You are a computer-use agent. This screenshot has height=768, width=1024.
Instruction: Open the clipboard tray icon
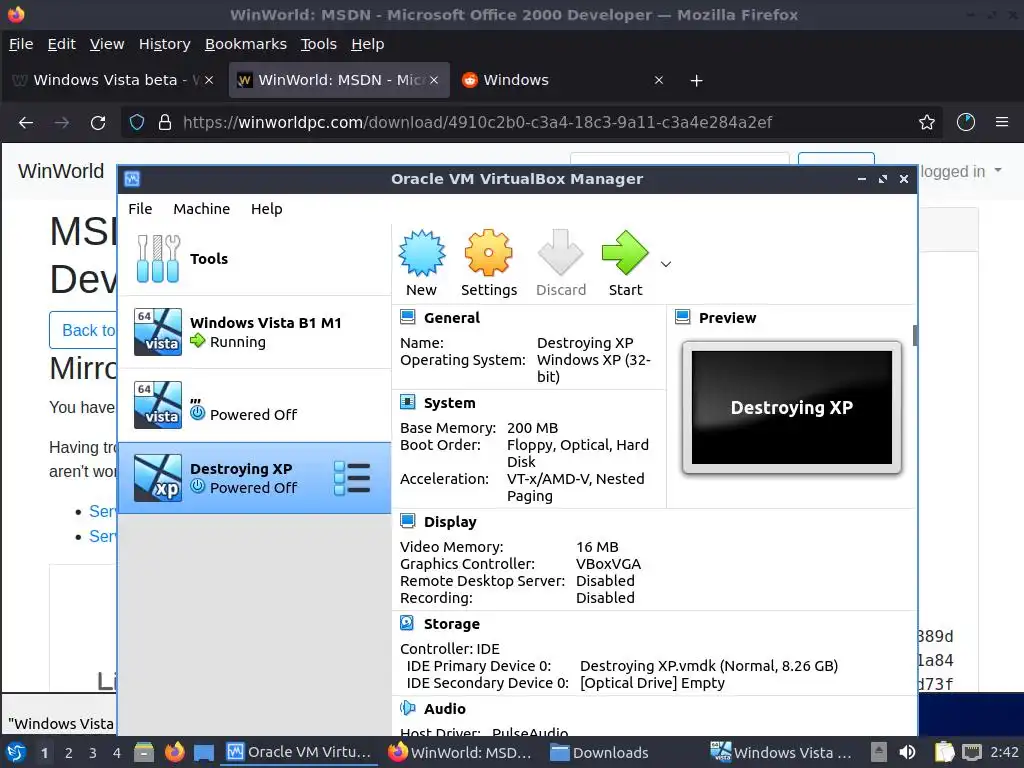(x=943, y=752)
